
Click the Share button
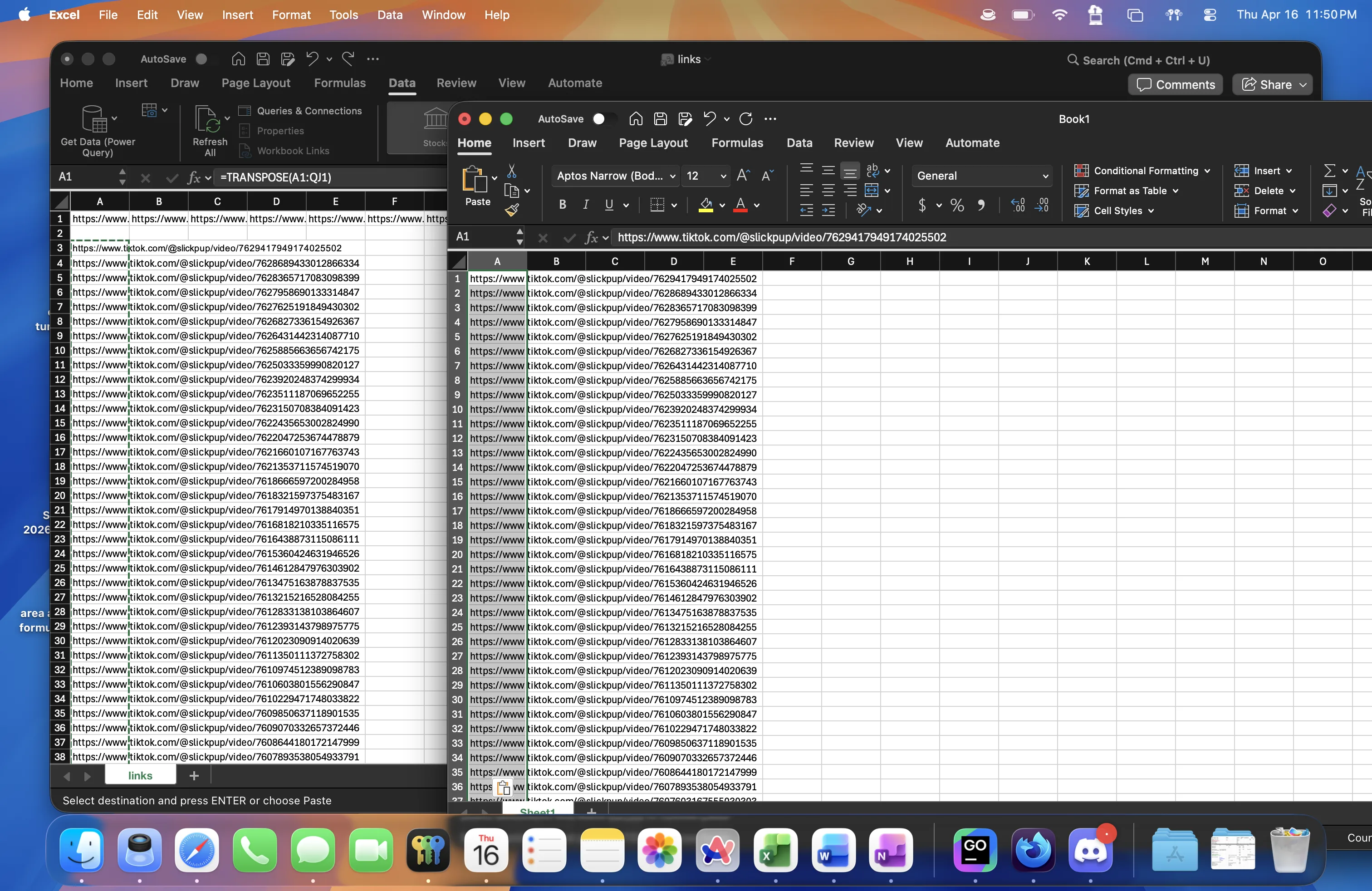(1272, 85)
